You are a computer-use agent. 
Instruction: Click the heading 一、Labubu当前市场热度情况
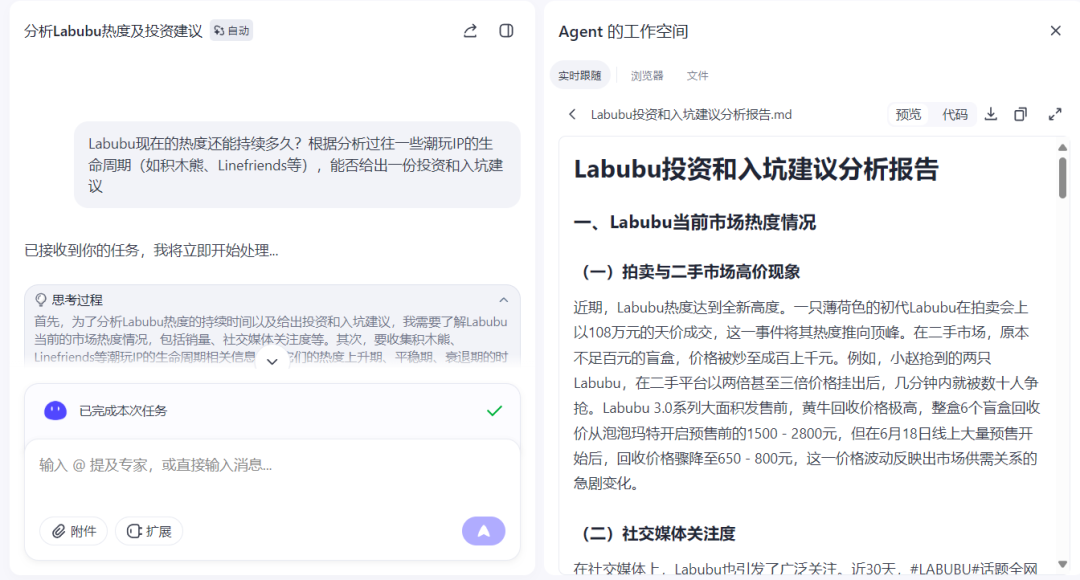click(695, 222)
